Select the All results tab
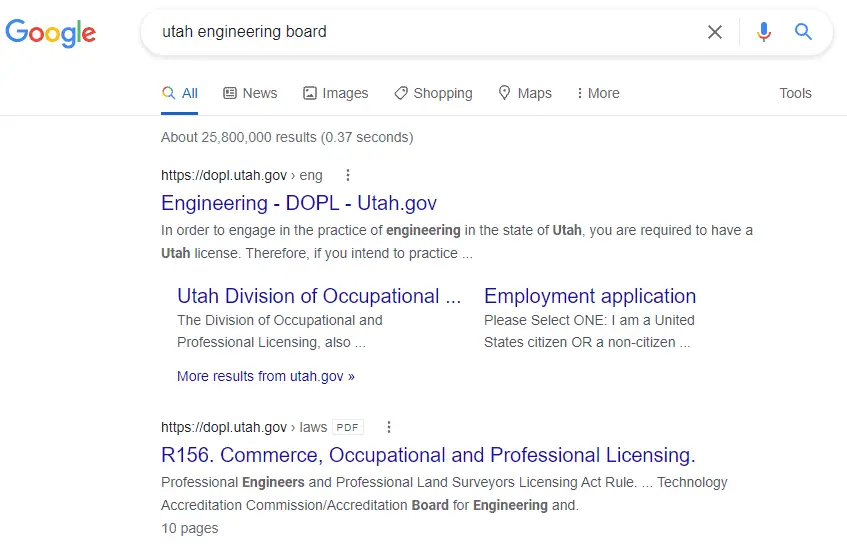Screen dimensions: 847x556 (180, 93)
